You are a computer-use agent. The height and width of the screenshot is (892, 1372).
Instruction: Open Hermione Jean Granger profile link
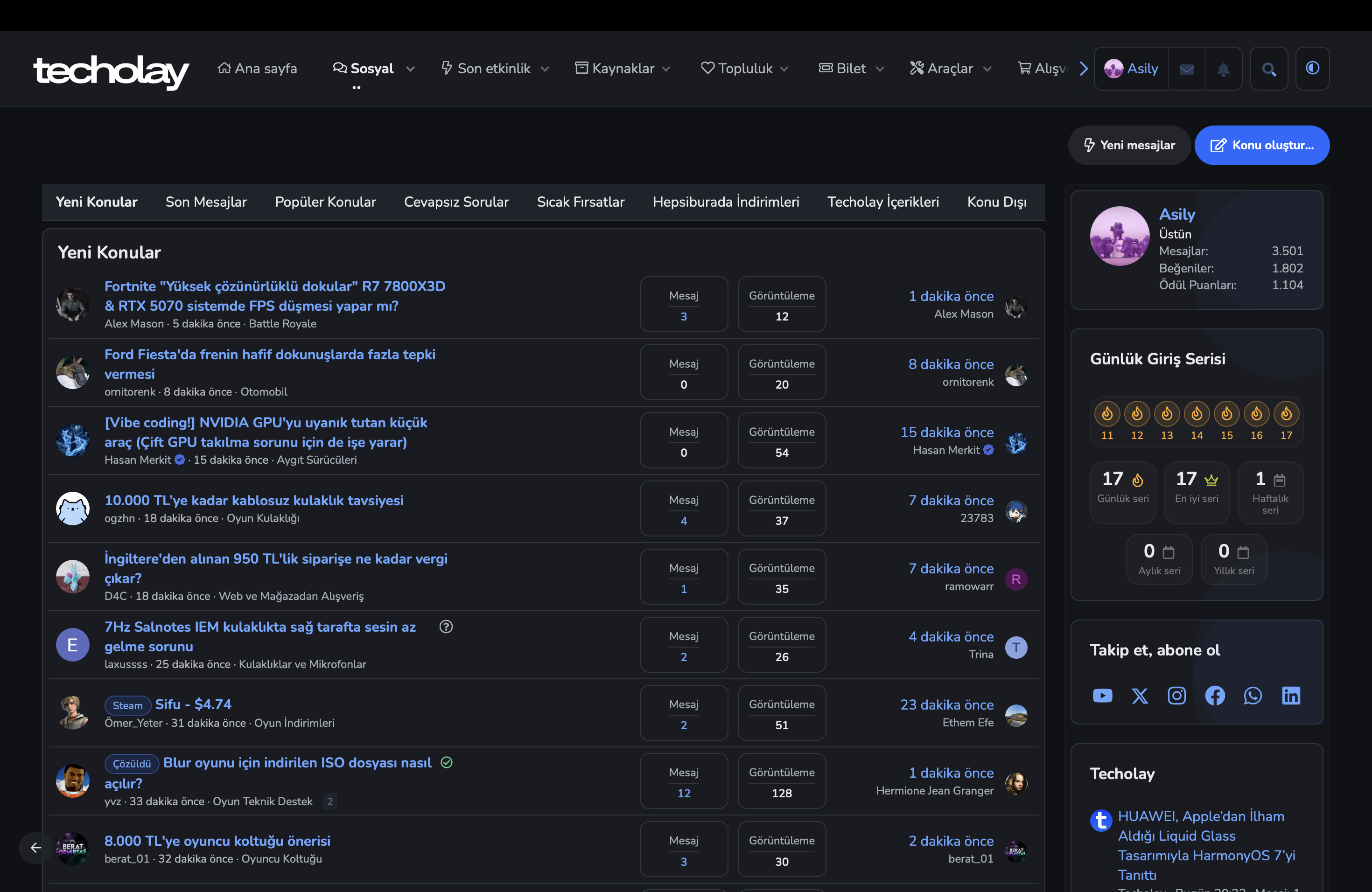click(x=934, y=791)
